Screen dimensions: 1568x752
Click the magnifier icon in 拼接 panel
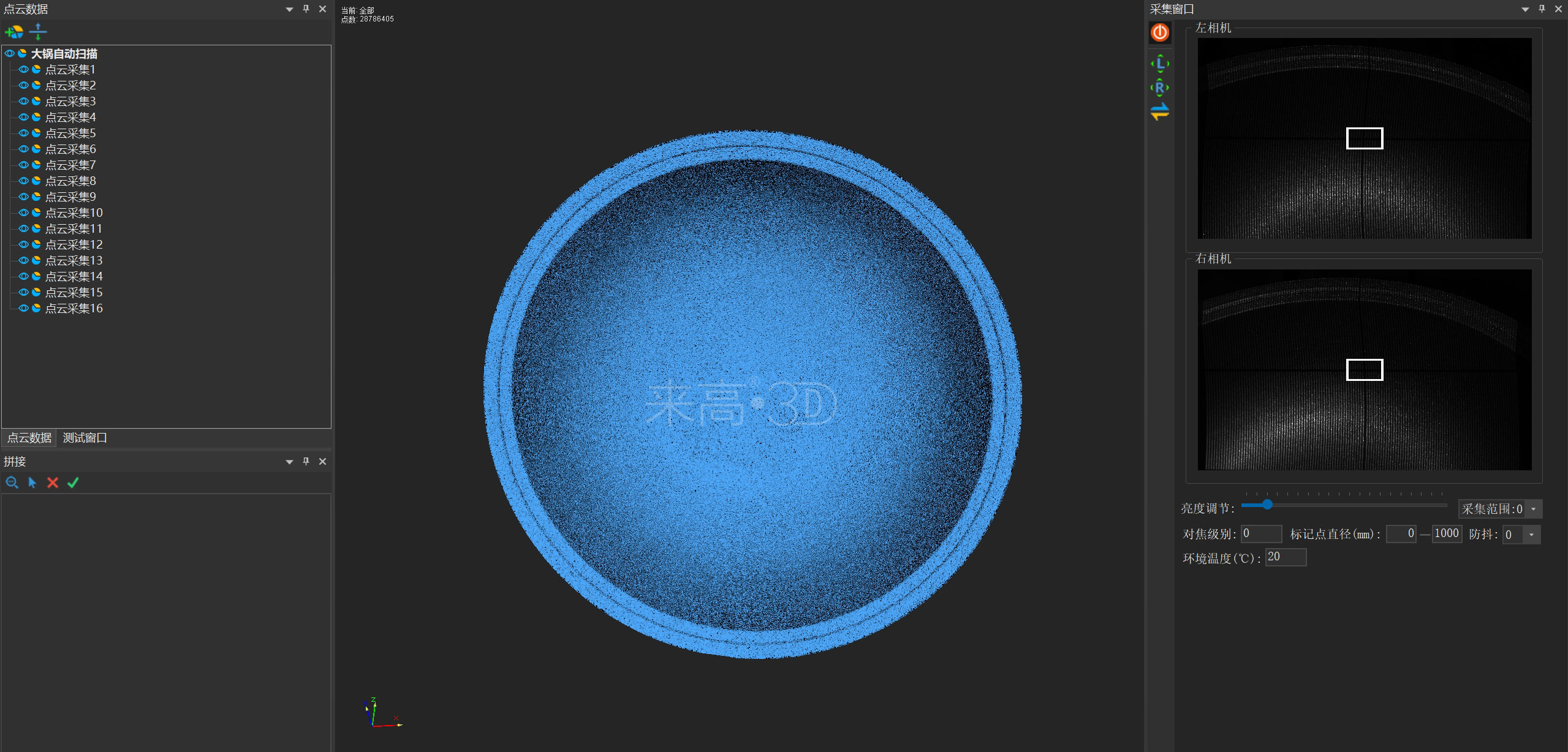(x=12, y=483)
